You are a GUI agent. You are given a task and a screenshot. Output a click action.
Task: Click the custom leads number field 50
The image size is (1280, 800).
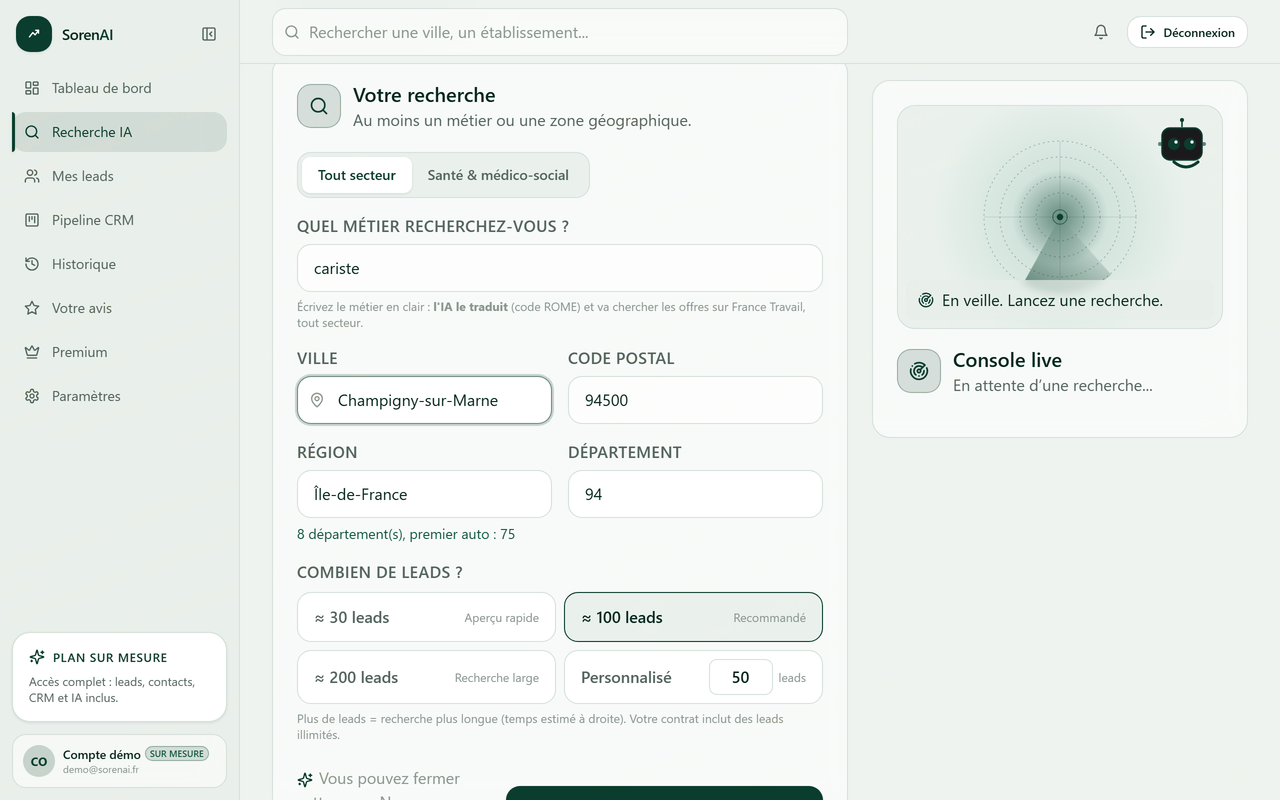741,677
